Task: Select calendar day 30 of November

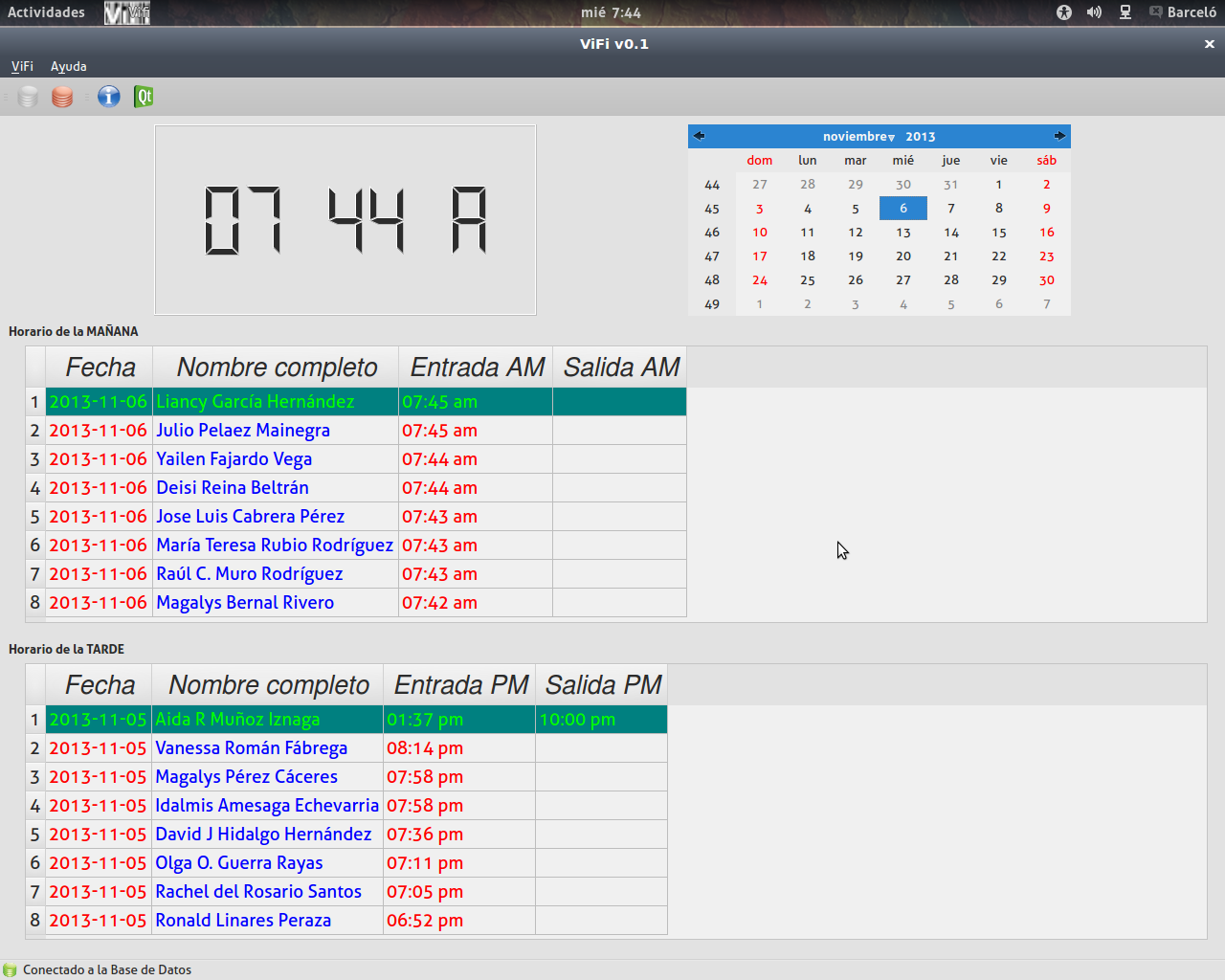Action: coord(1047,280)
